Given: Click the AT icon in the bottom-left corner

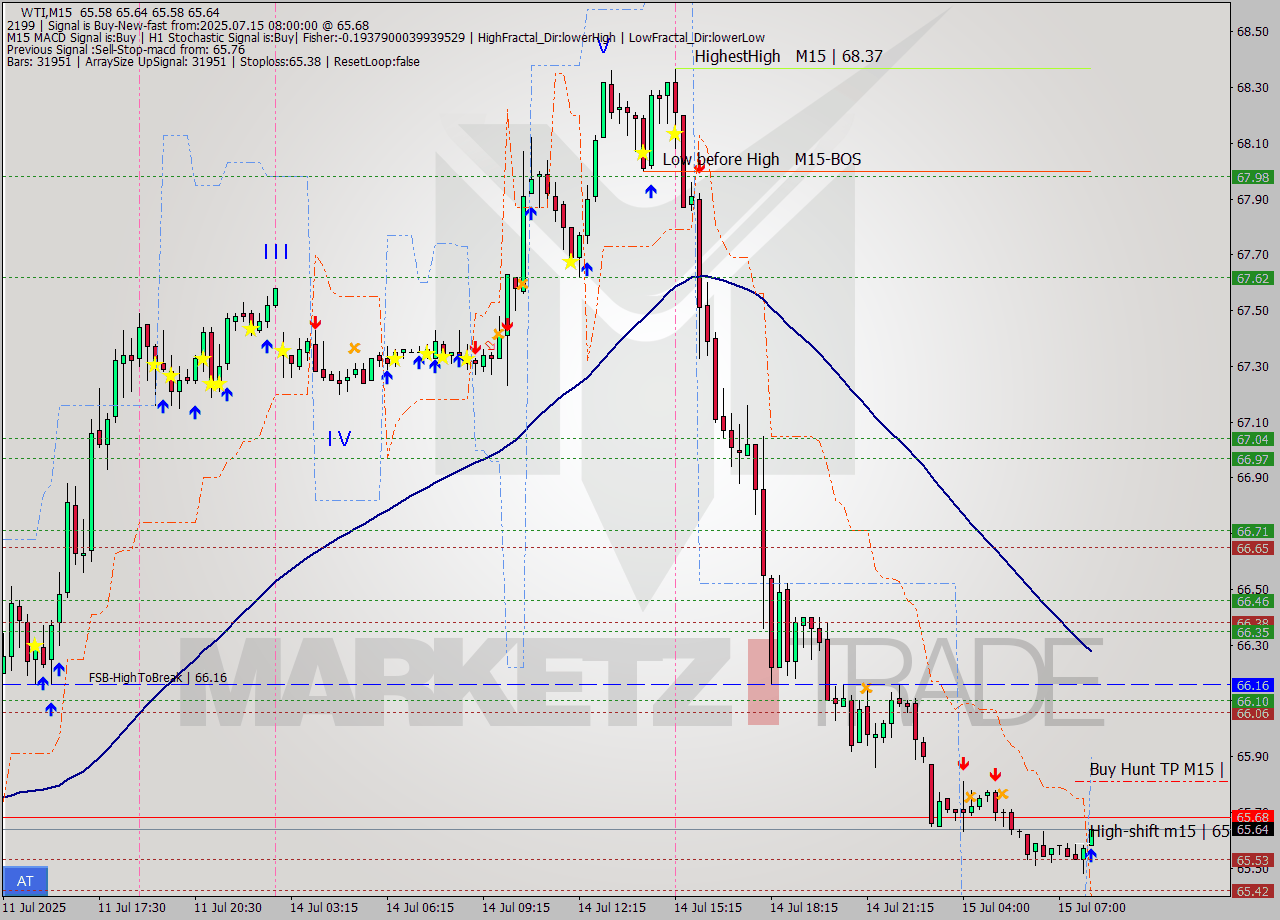Looking at the screenshot, I should pos(25,881).
